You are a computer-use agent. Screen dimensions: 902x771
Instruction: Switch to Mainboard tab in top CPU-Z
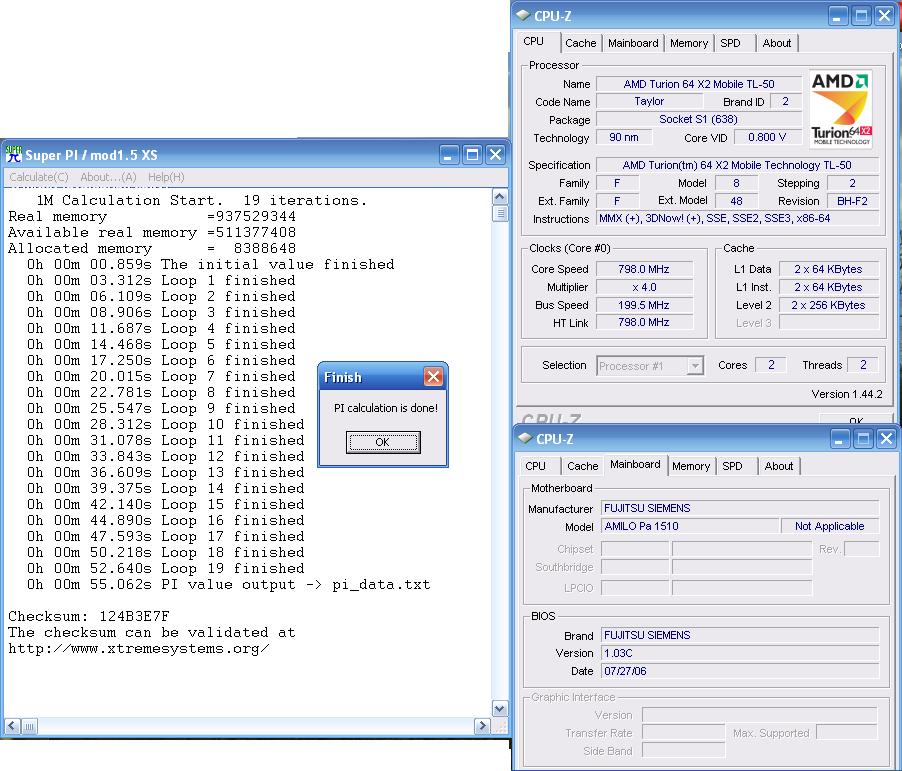click(x=633, y=43)
